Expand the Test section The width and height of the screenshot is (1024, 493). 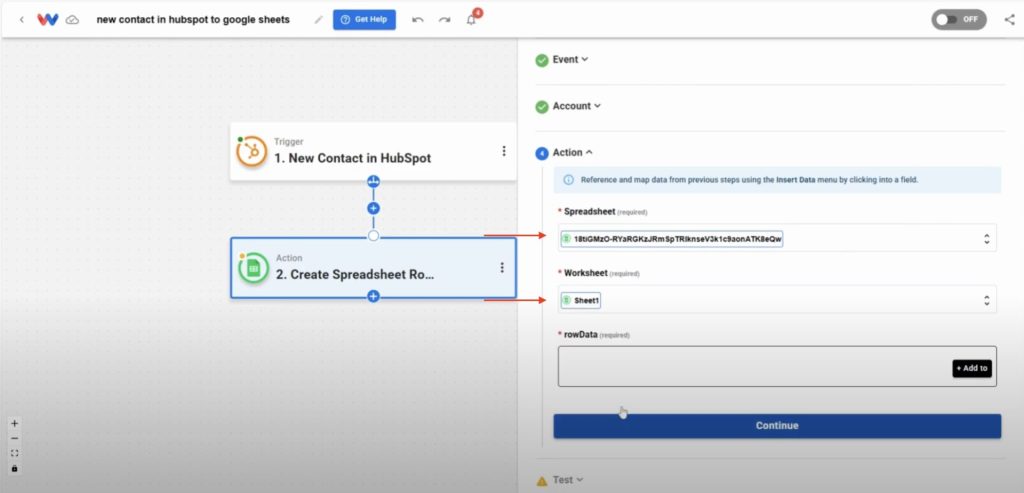pos(570,480)
